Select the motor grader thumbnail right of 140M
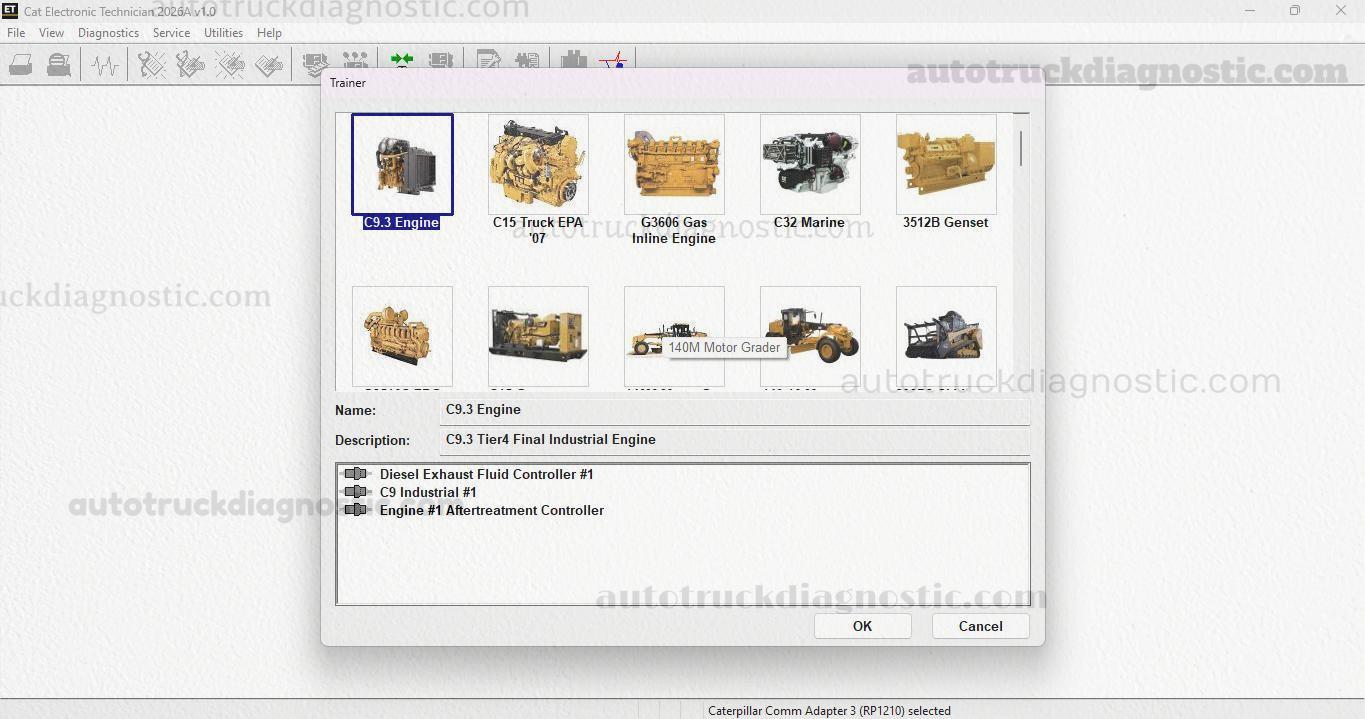This screenshot has height=719, width=1365. tap(810, 336)
